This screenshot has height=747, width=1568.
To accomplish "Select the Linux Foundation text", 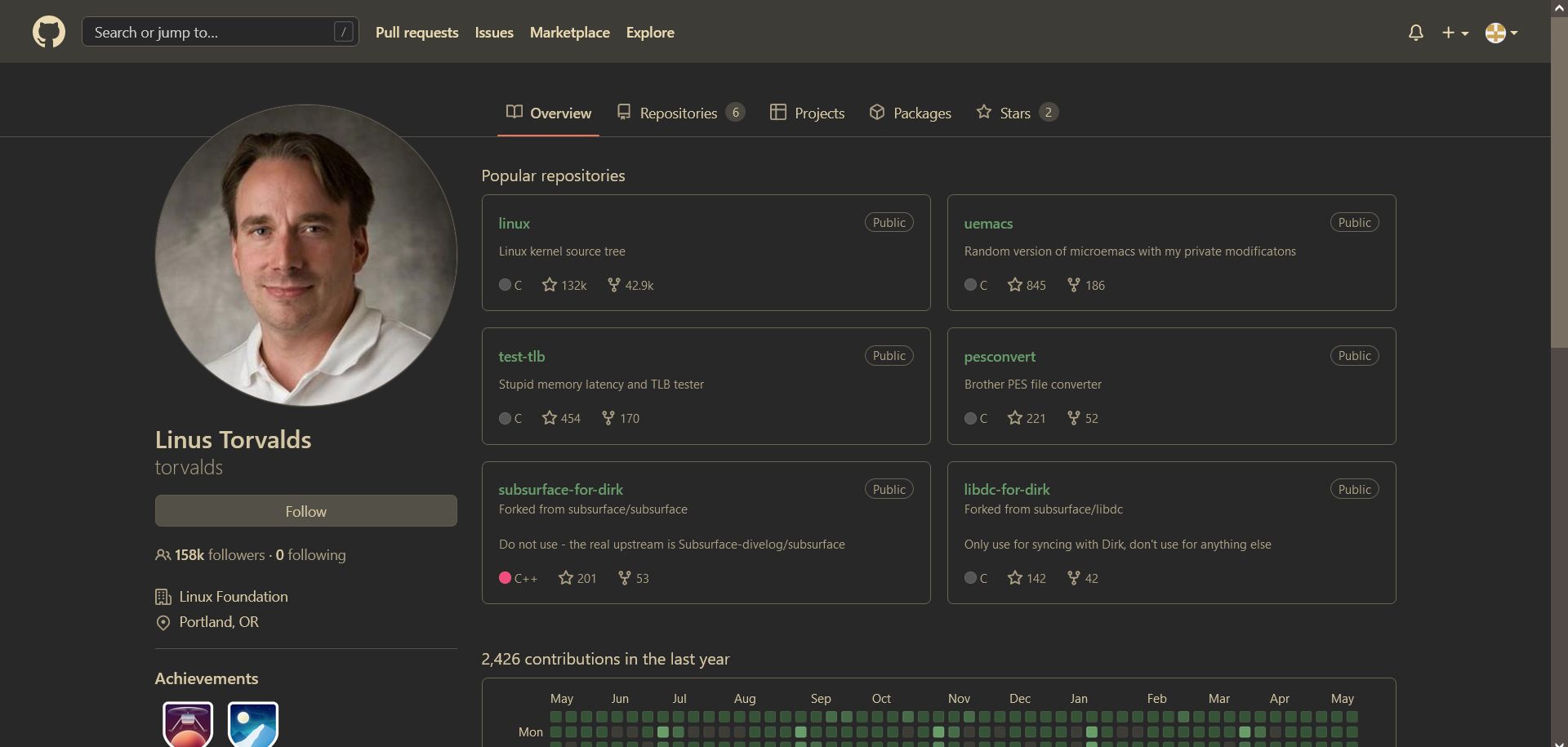I will click(x=234, y=597).
